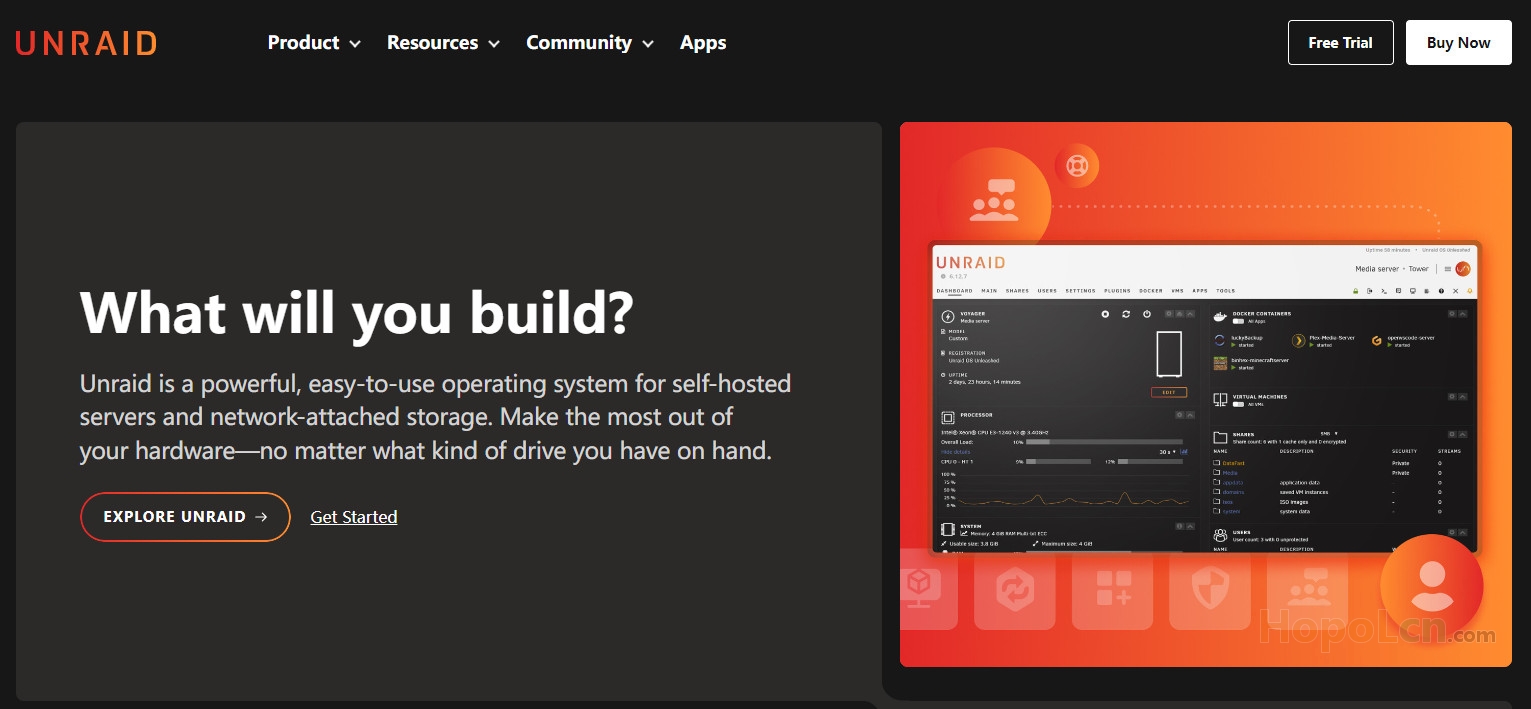Click the community people circle icon in hero graphic

pyautogui.click(x=995, y=201)
